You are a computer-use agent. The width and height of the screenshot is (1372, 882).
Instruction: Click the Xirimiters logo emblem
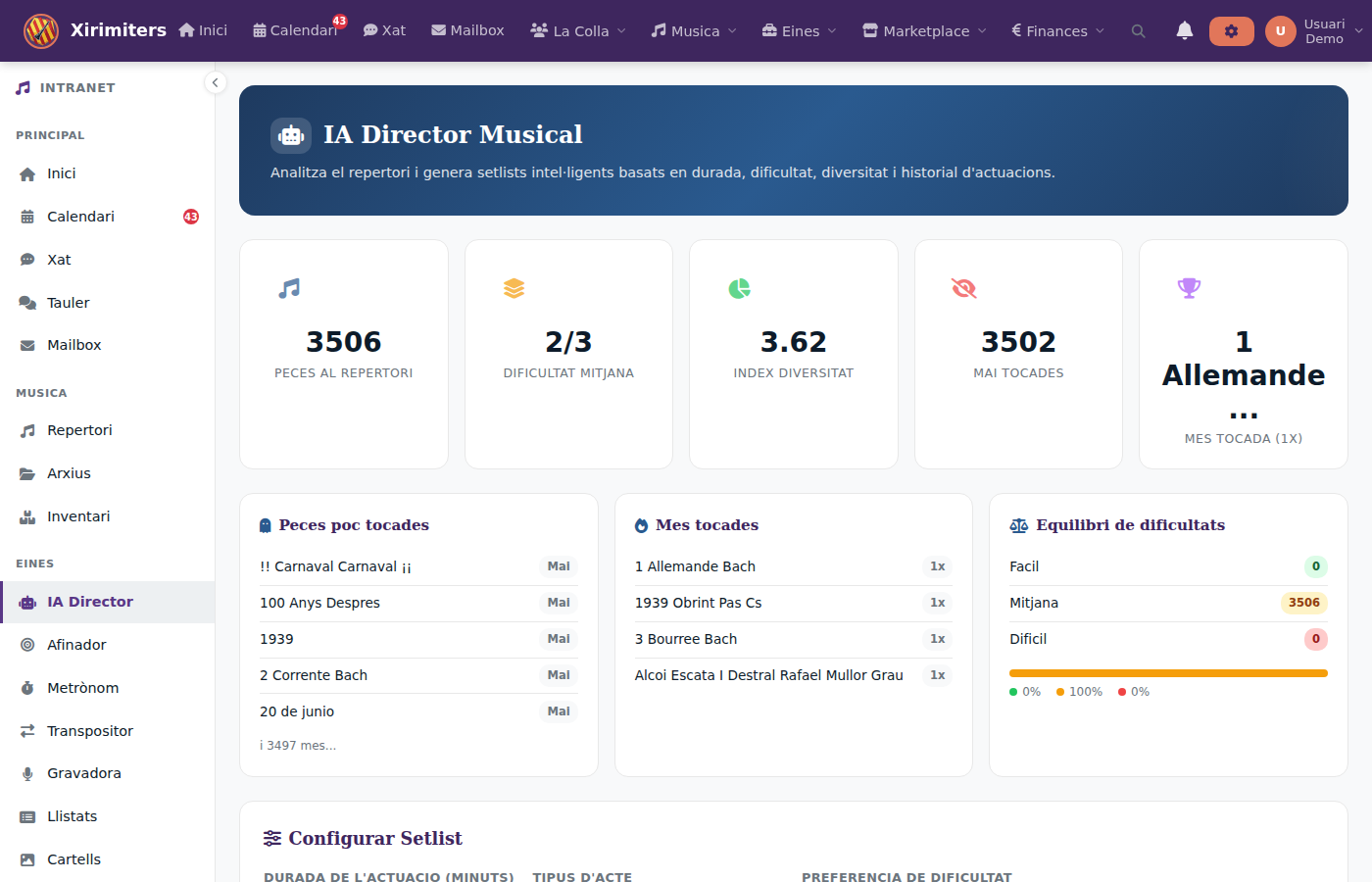coord(40,31)
